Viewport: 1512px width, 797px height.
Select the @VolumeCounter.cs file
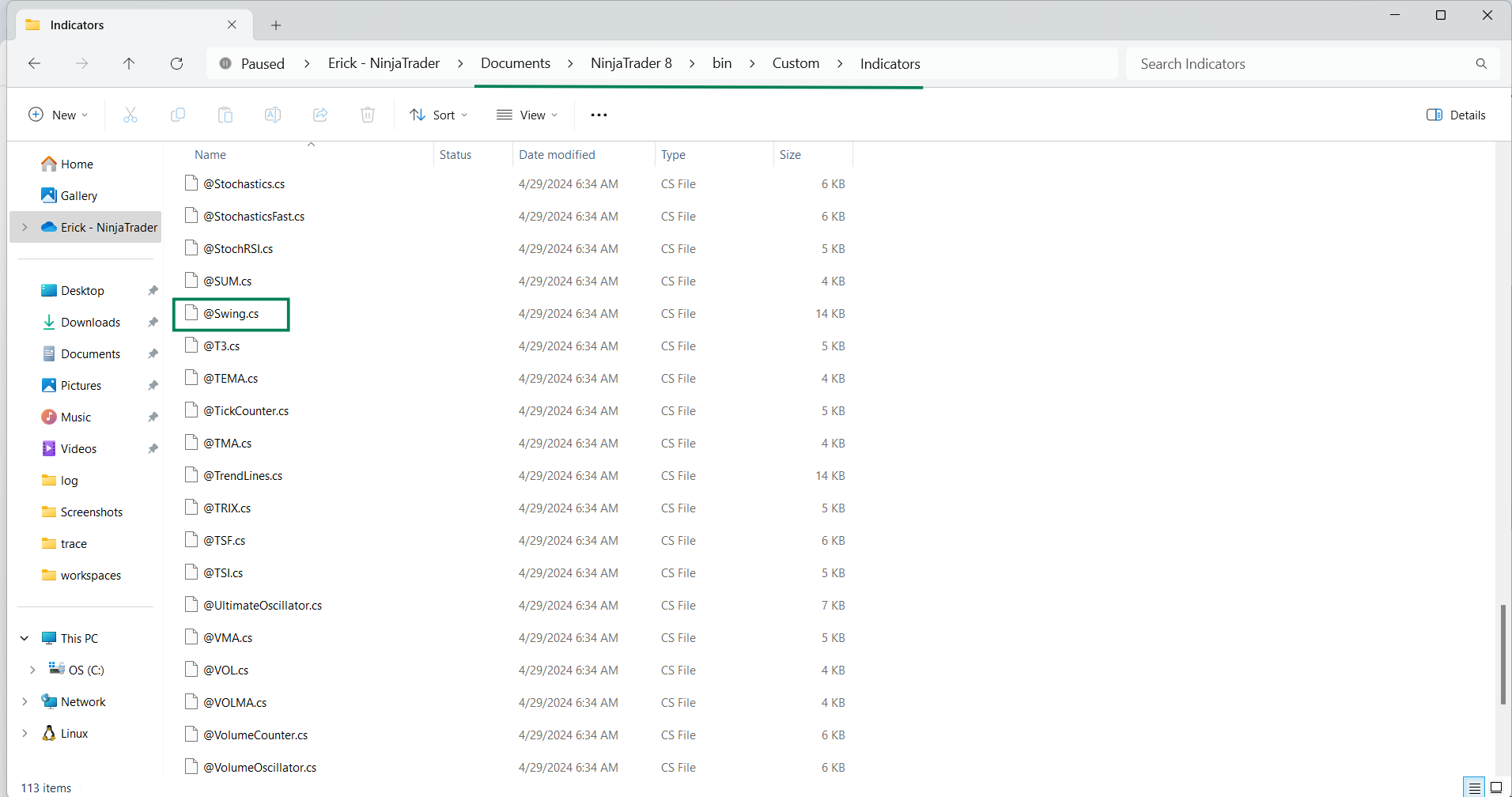pyautogui.click(x=255, y=735)
